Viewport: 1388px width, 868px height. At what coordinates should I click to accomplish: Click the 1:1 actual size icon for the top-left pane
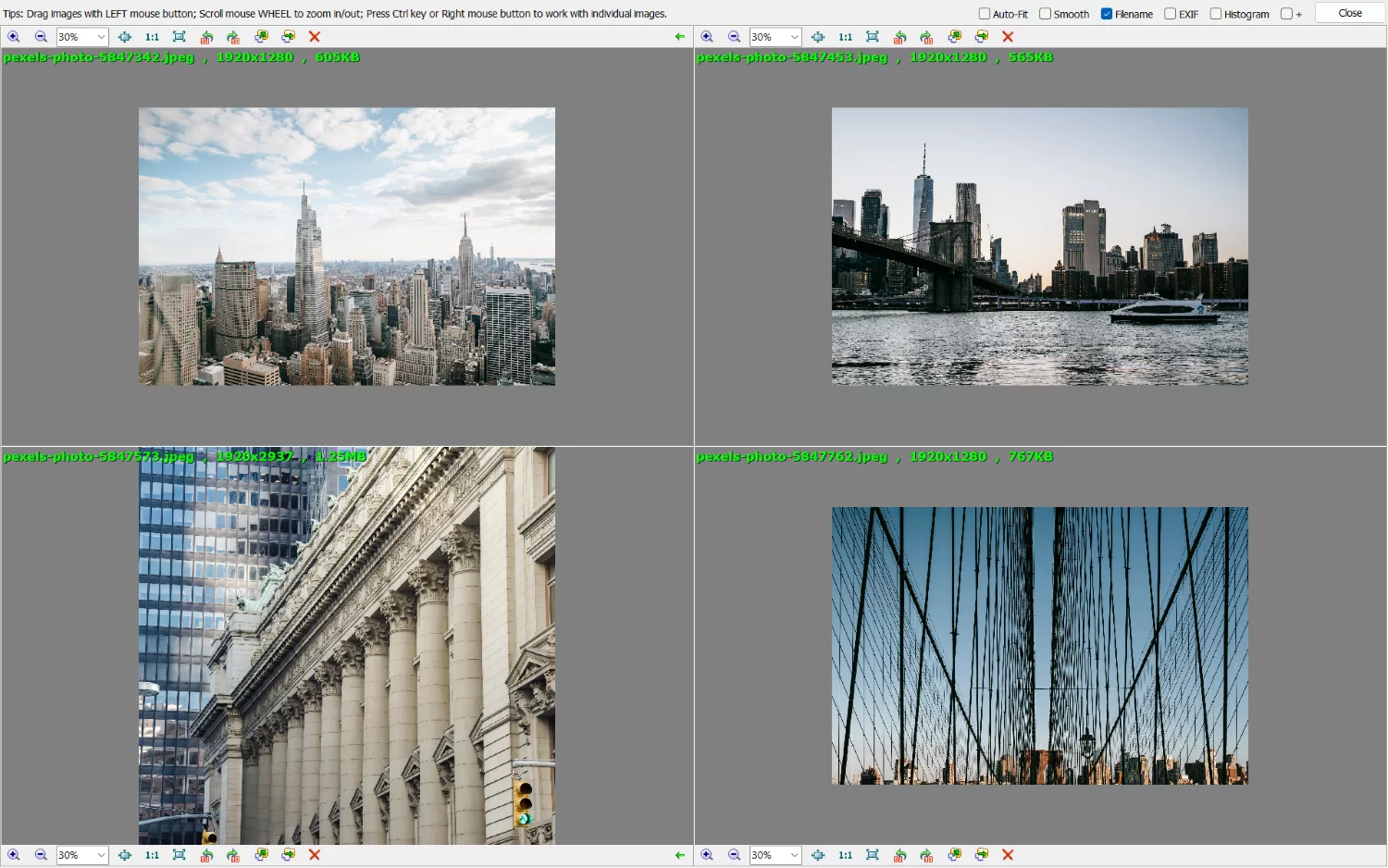[152, 36]
